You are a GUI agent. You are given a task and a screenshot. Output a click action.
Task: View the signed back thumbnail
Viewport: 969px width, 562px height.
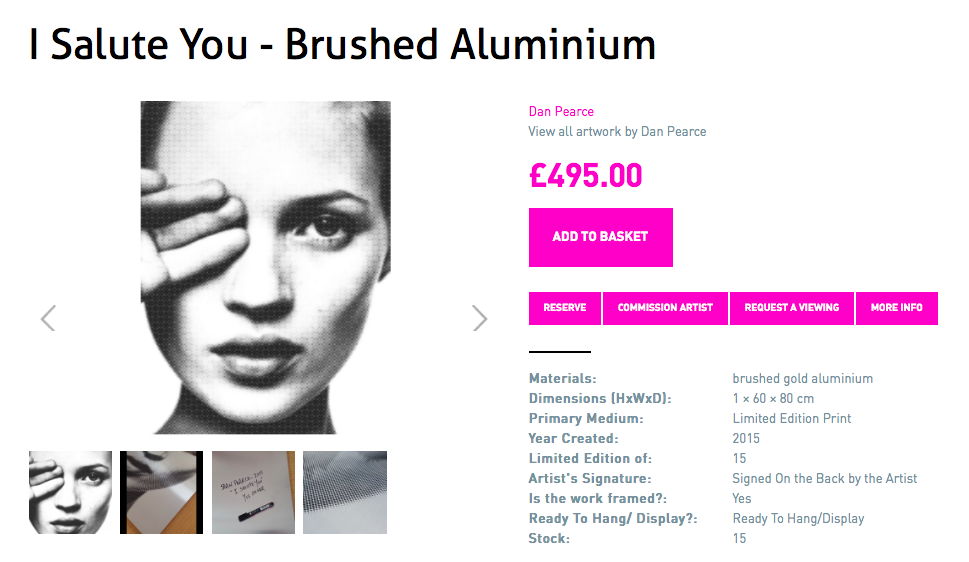tap(253, 492)
